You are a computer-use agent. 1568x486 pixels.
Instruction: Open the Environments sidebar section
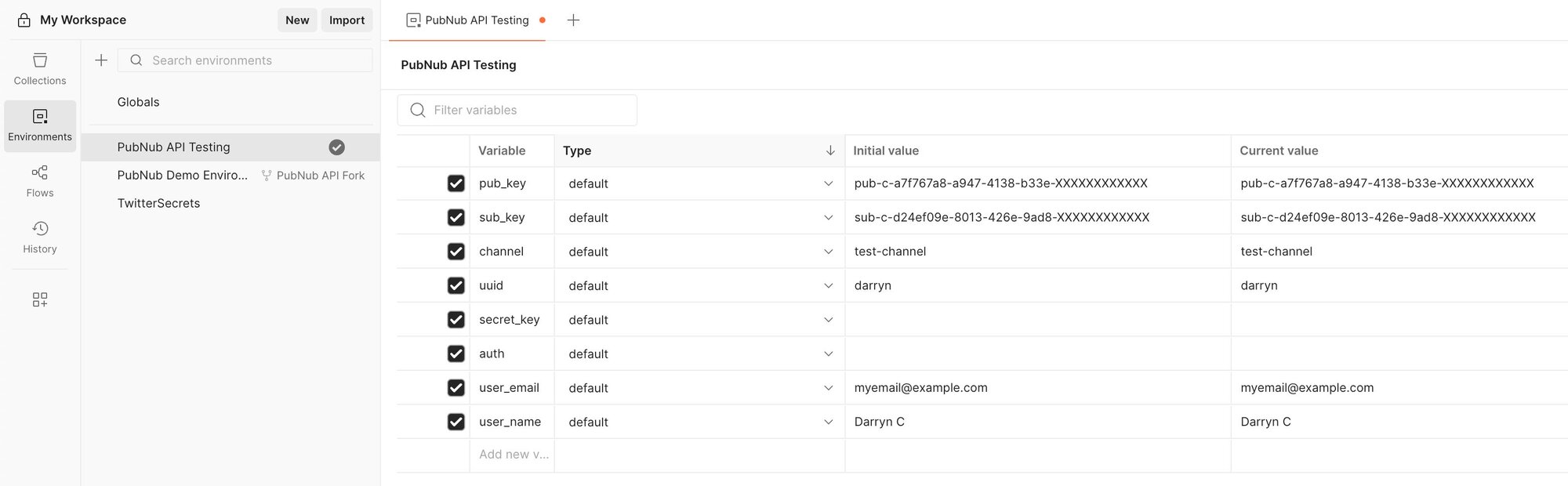point(40,125)
